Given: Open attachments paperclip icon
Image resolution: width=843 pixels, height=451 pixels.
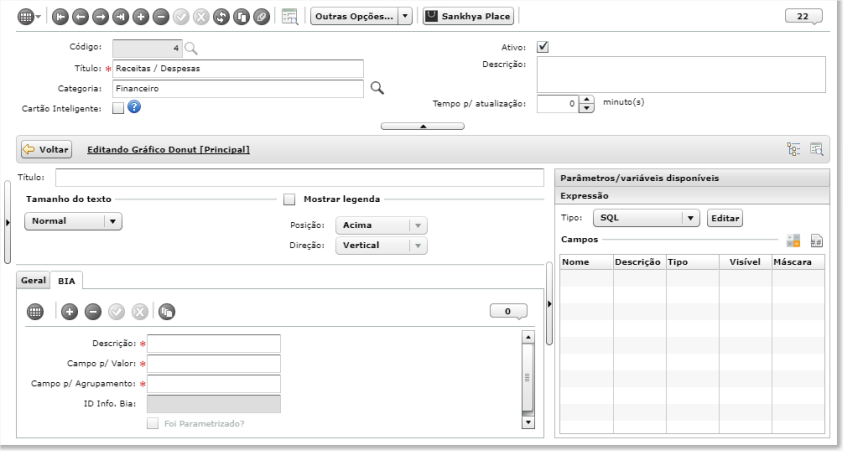Looking at the screenshot, I should pos(262,17).
